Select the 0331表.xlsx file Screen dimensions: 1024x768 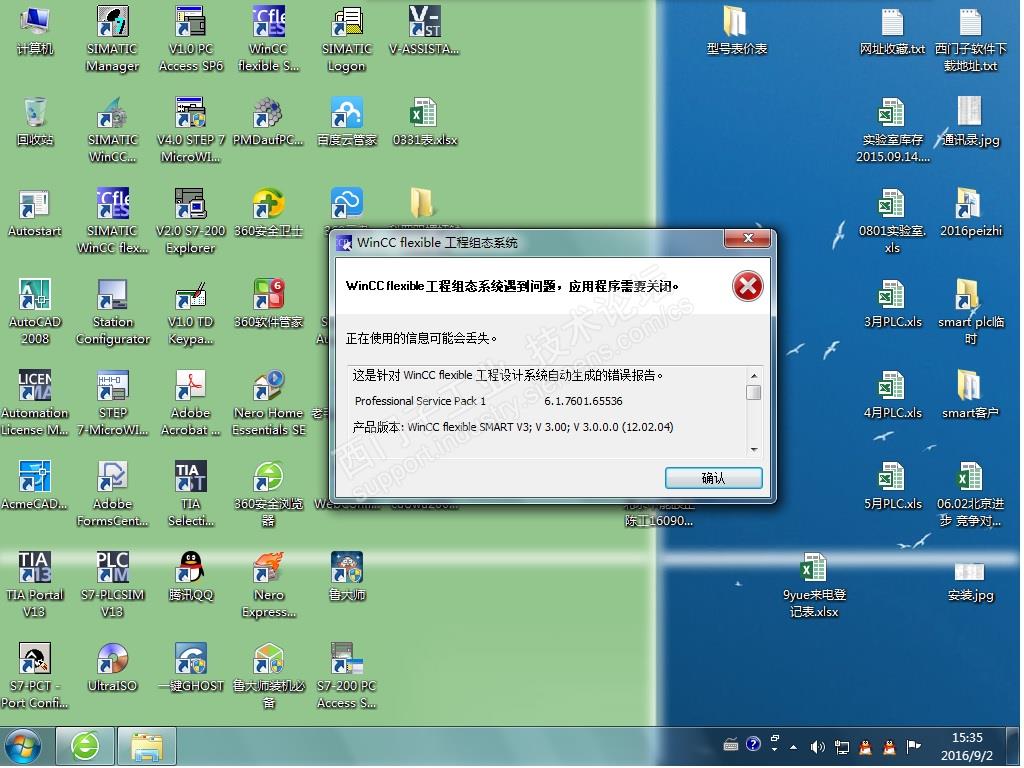click(424, 122)
